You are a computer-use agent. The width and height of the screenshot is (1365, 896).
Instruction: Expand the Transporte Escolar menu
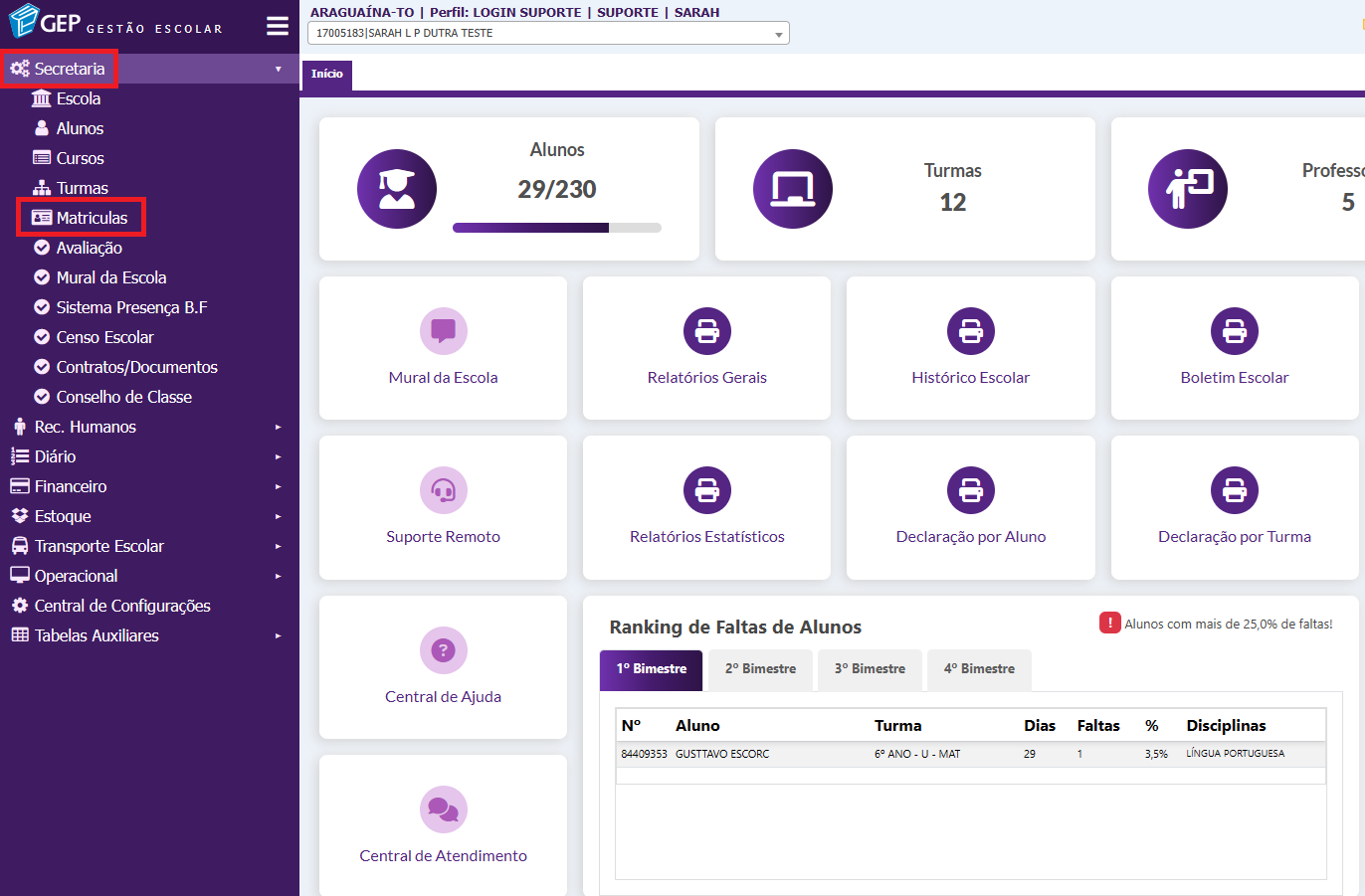click(98, 546)
